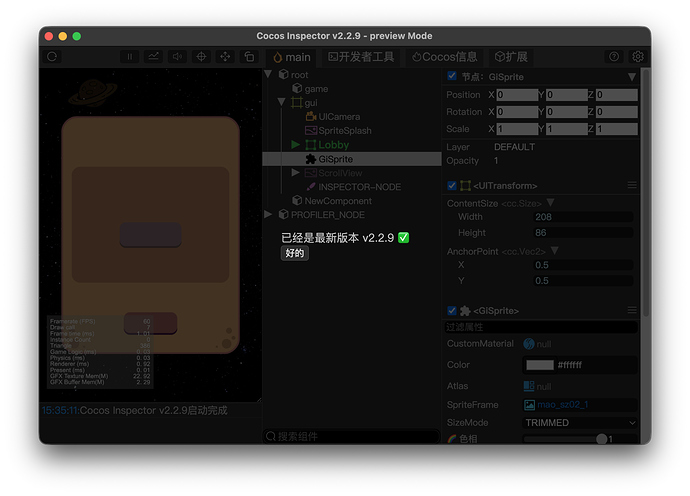This screenshot has width=690, height=496.
Task: Click the Atlas null asset icon
Action: tap(529, 386)
